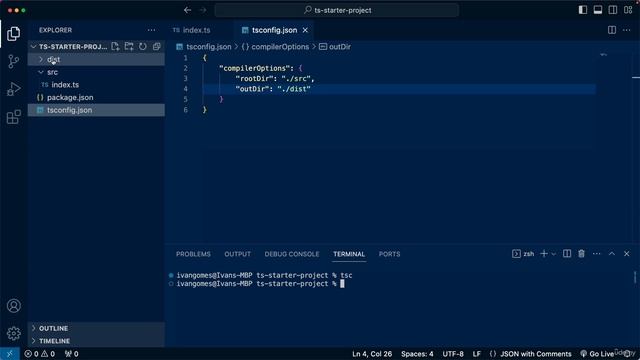Change encoding via UTF-8 status item

[x=453, y=354]
